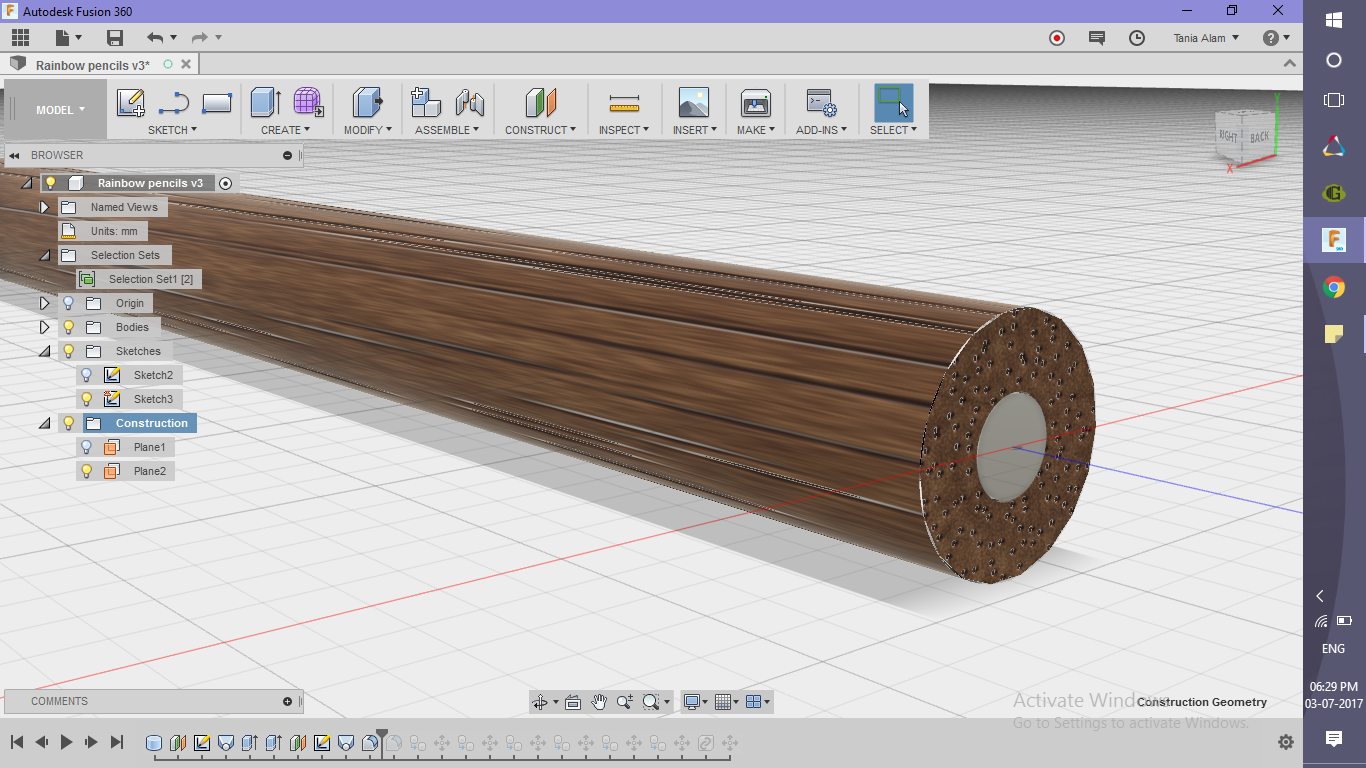Expand the Bodies folder
This screenshot has width=1366, height=768.
coord(44,327)
